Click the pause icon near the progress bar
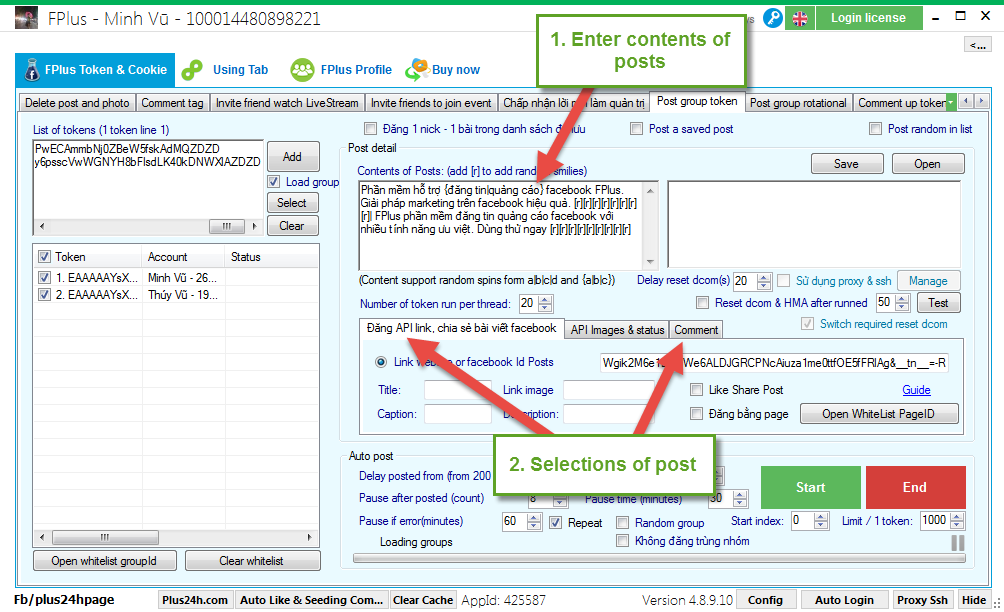The width and height of the screenshot is (1004, 612). (958, 543)
